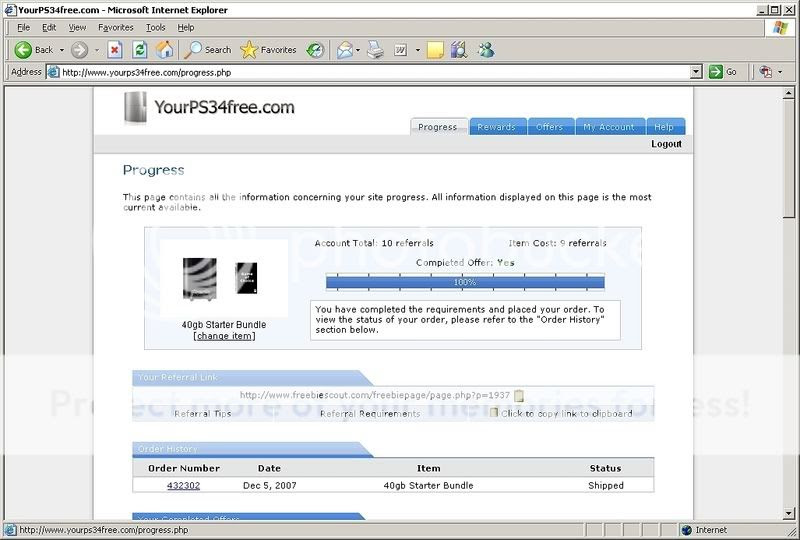Open the View menu
The image size is (800, 540).
pyautogui.click(x=77, y=28)
